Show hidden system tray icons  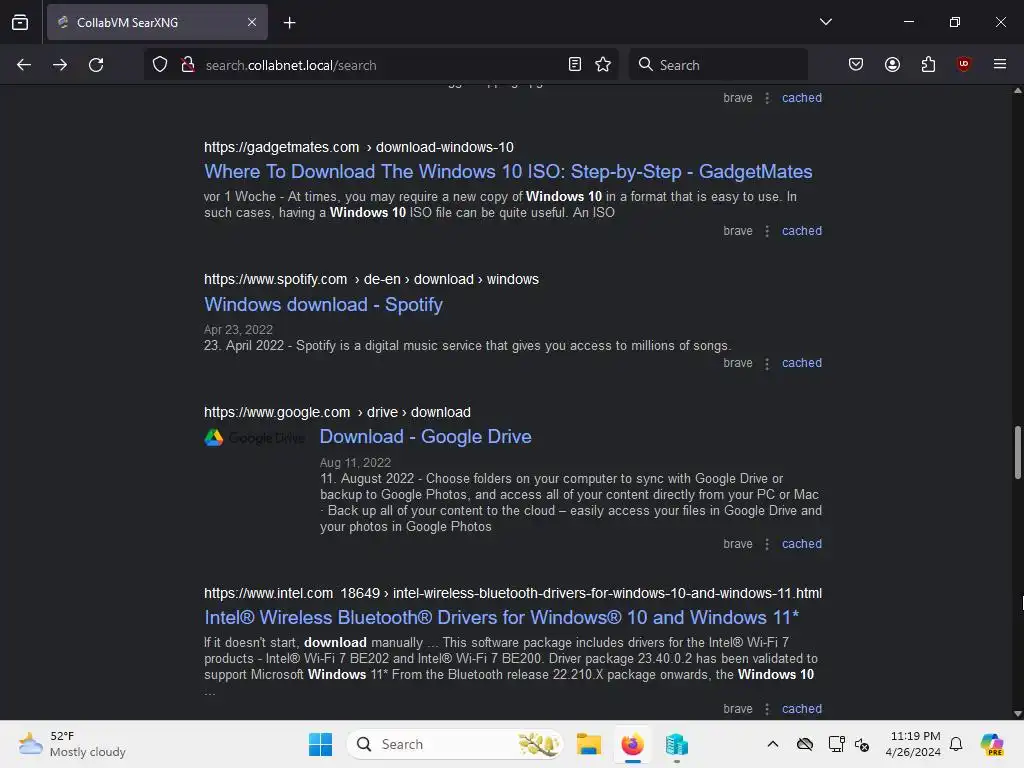pyautogui.click(x=773, y=744)
